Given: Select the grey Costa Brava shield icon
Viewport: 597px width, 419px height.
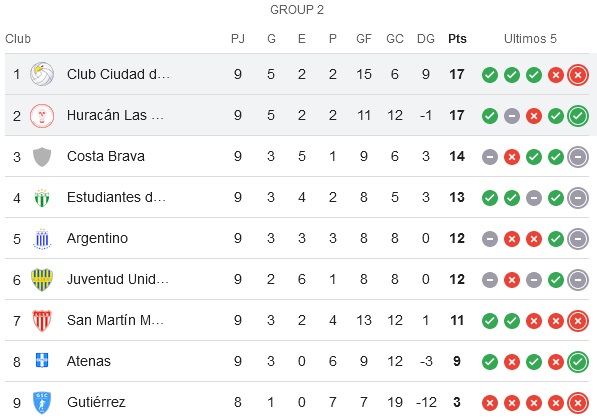Looking at the screenshot, I should [x=42, y=157].
